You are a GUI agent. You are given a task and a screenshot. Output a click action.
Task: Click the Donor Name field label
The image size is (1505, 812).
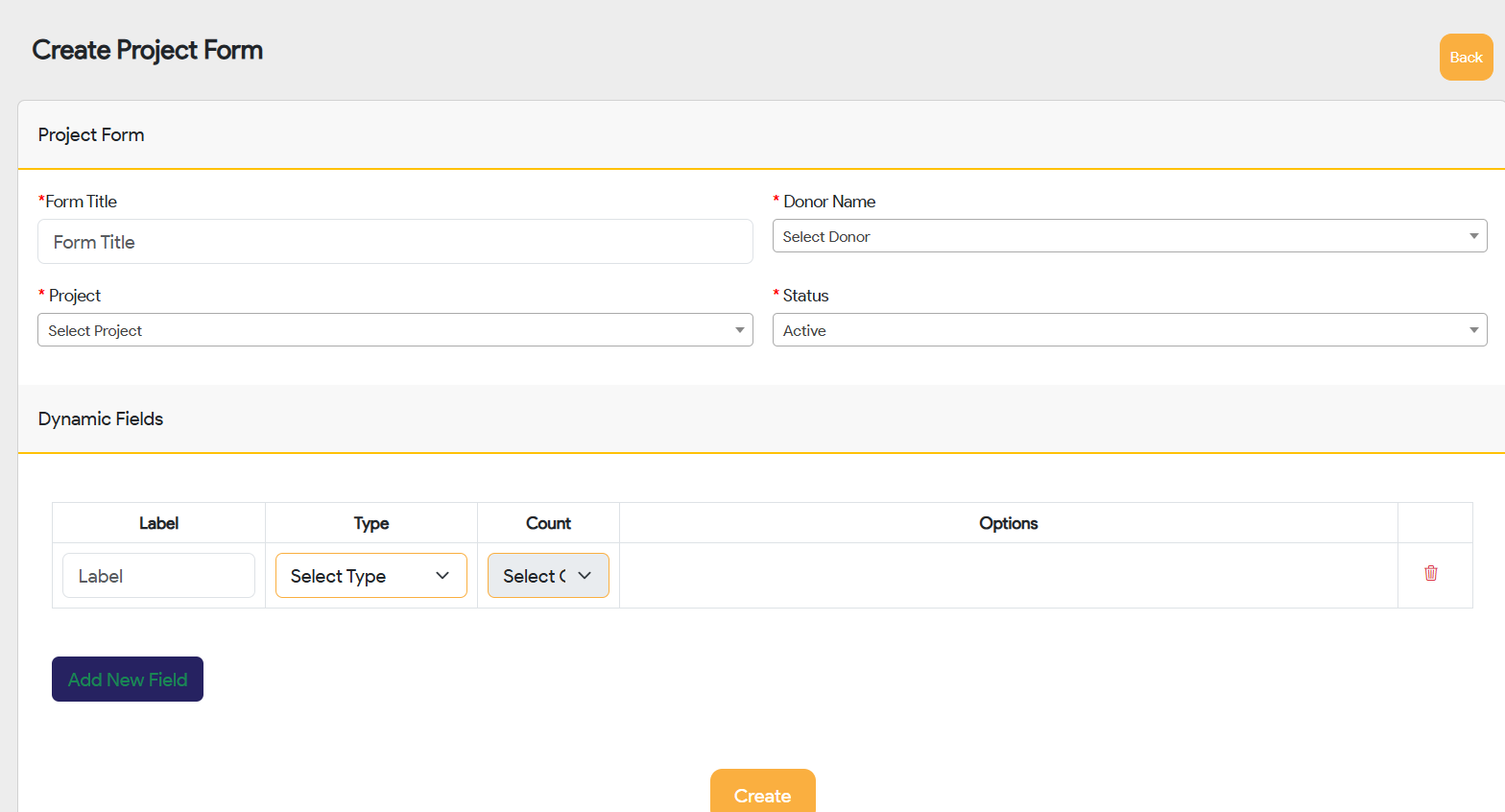coord(828,202)
